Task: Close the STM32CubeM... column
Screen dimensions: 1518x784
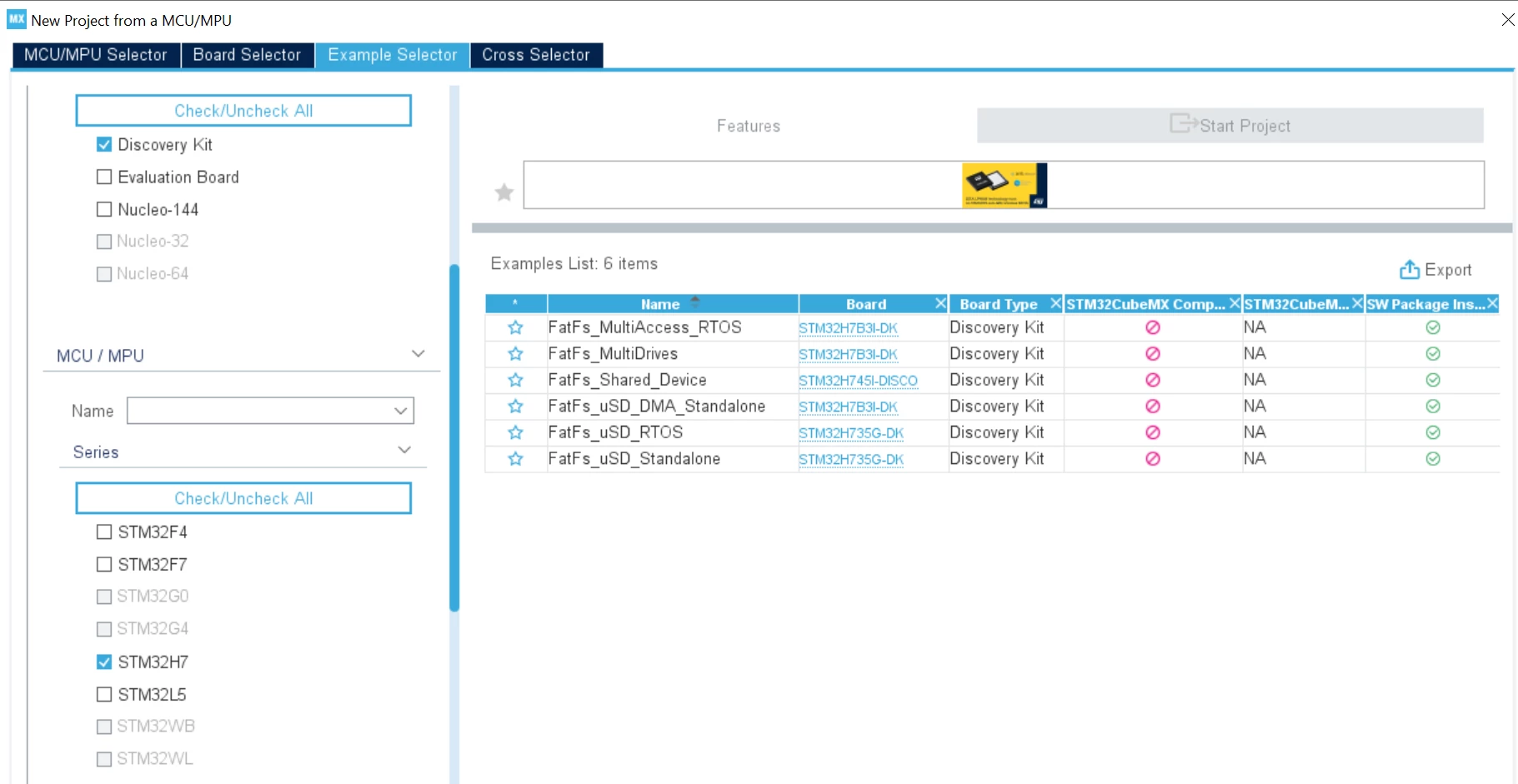Action: coord(1357,303)
